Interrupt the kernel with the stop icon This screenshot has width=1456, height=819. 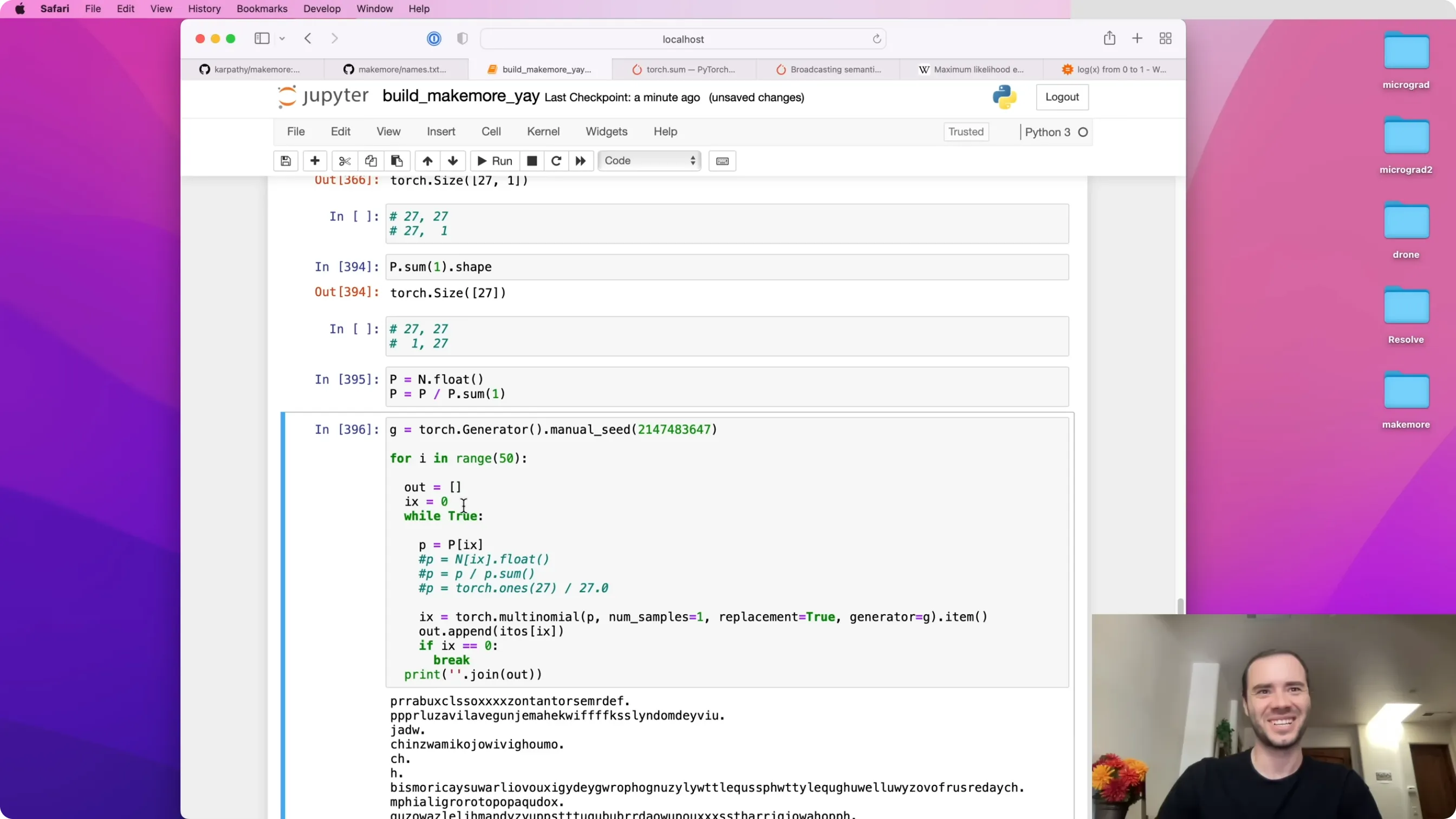532,161
